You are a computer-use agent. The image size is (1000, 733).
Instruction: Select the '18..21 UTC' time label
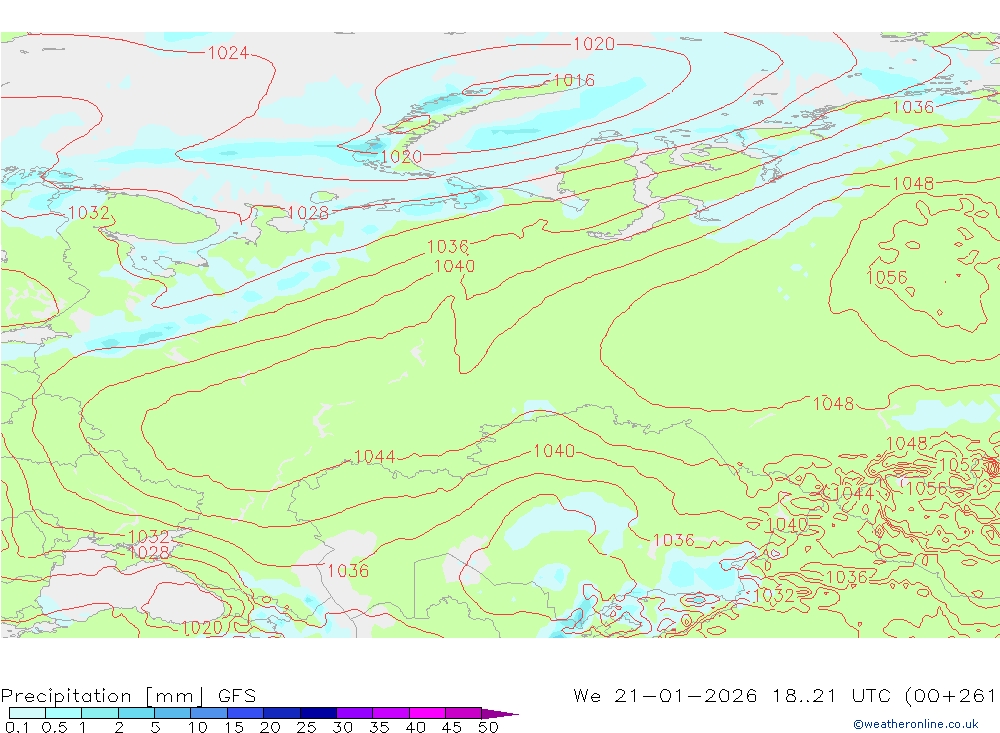[832, 695]
